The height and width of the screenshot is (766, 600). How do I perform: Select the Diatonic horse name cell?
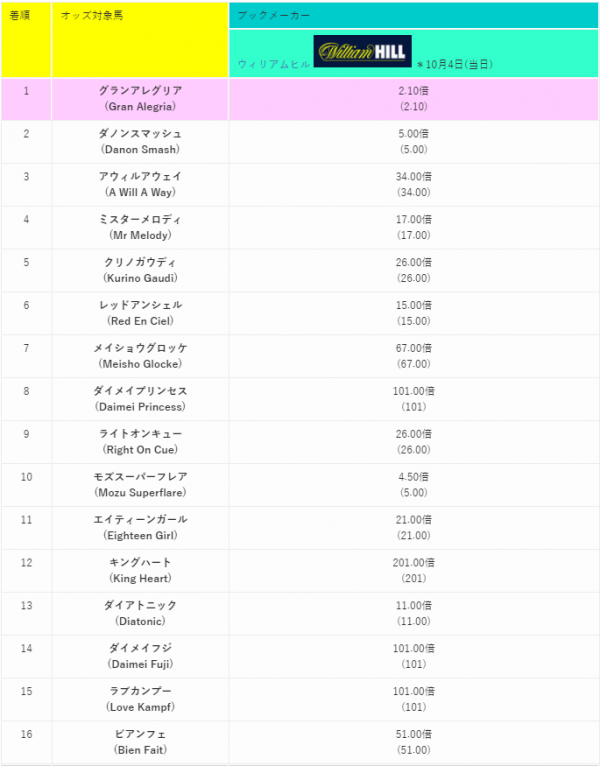coord(140,614)
